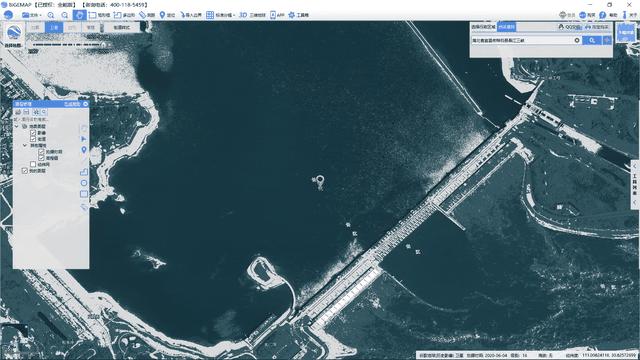640x360 pixels.
Task: Uncheck the first layer under top group
Action: click(x=33, y=133)
